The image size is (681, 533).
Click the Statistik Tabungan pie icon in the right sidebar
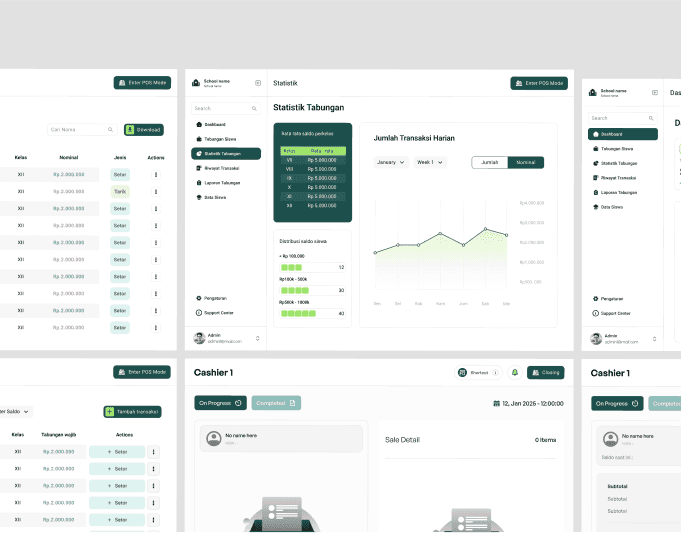(595, 163)
